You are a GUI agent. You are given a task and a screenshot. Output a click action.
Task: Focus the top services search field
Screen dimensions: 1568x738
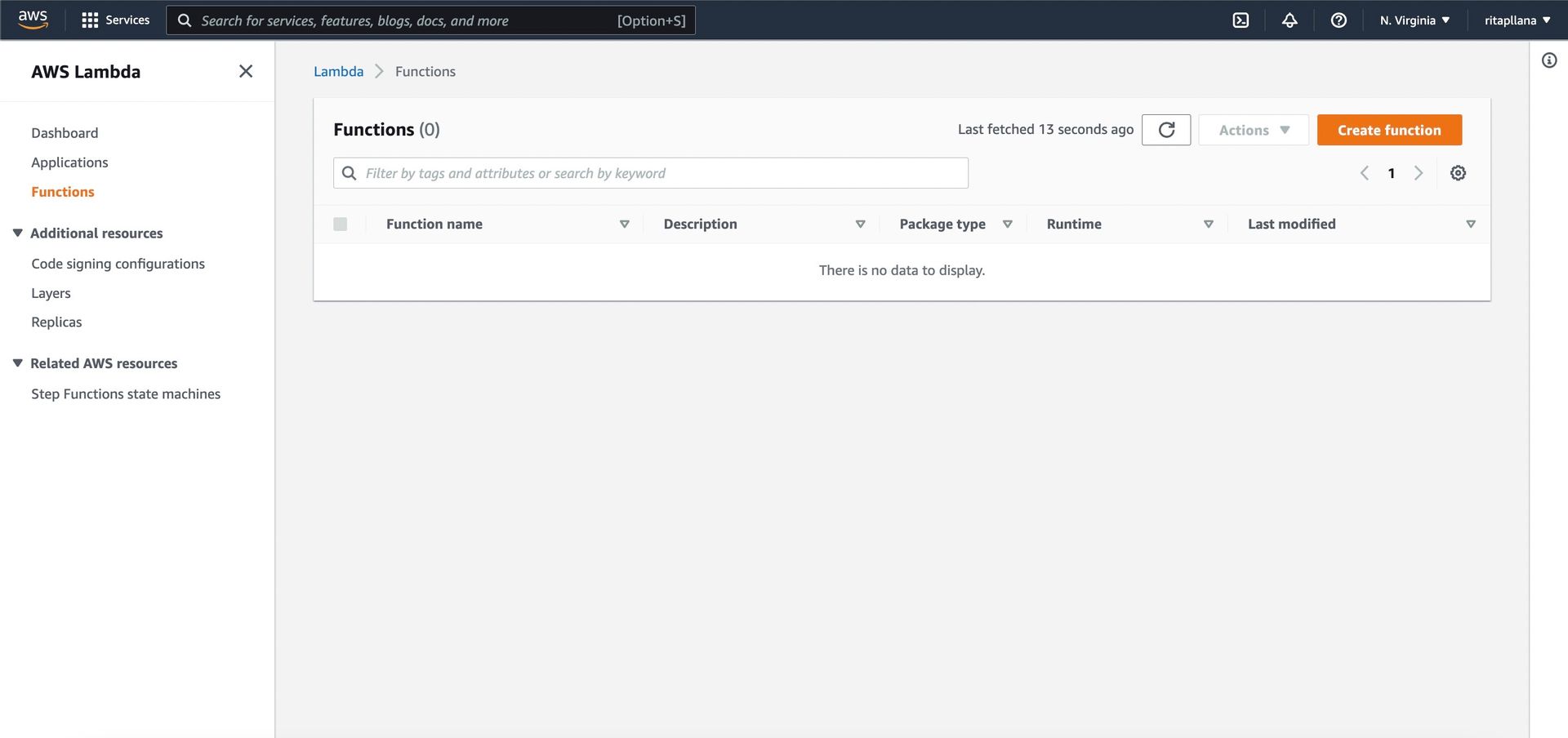tap(431, 20)
